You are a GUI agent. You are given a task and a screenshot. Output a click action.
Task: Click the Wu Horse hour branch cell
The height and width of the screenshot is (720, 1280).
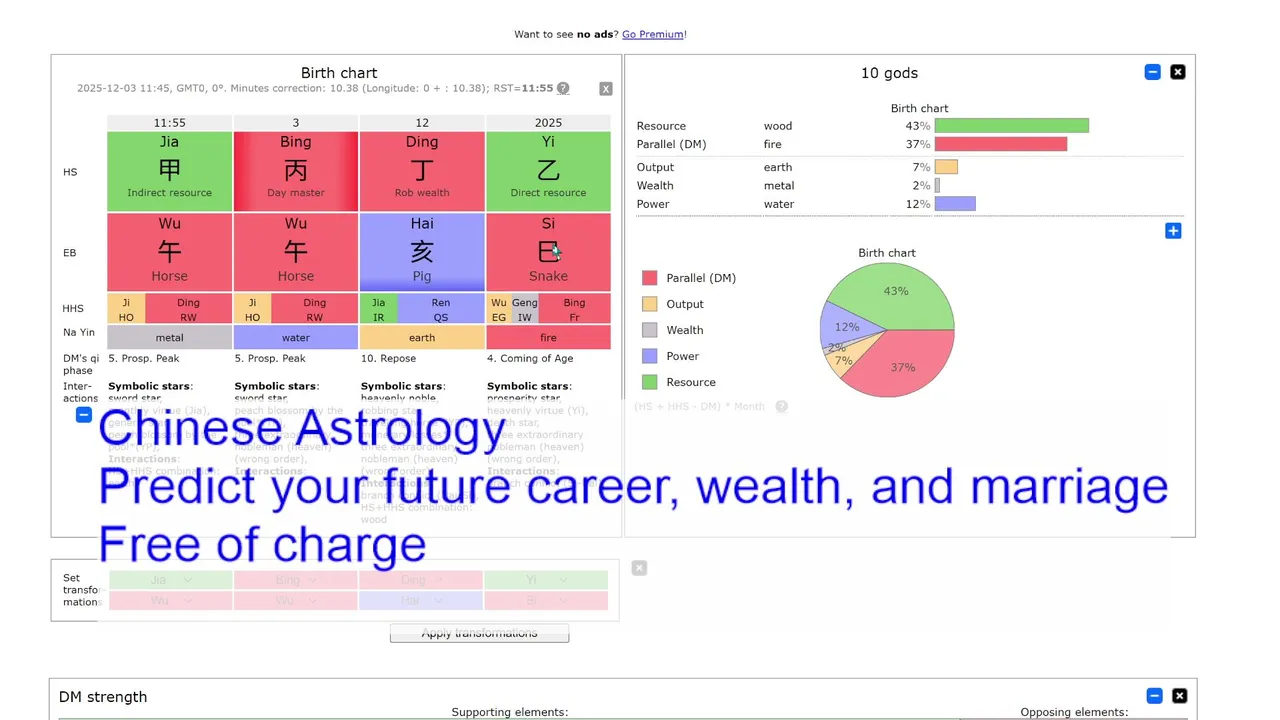[x=169, y=252]
